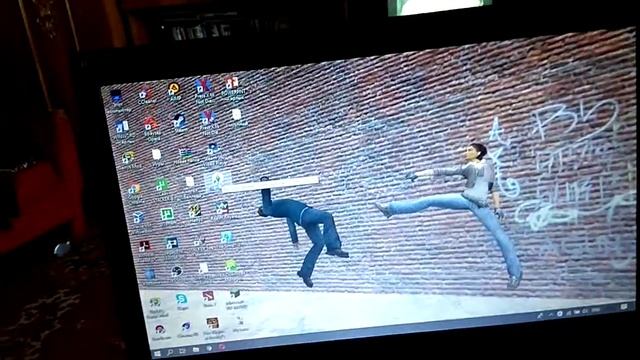Open the AIMP orange triangle shortcut
640x360 pixels.
tap(174, 90)
